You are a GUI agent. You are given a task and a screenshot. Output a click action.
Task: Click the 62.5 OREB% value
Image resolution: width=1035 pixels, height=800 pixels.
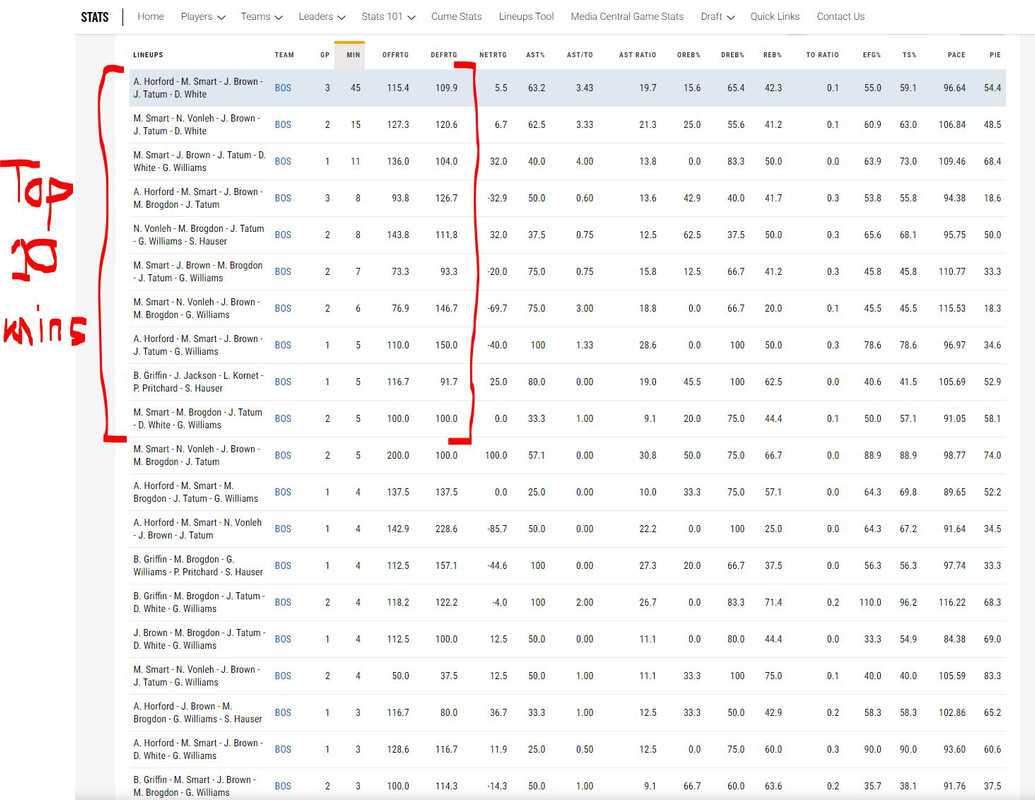pos(692,235)
